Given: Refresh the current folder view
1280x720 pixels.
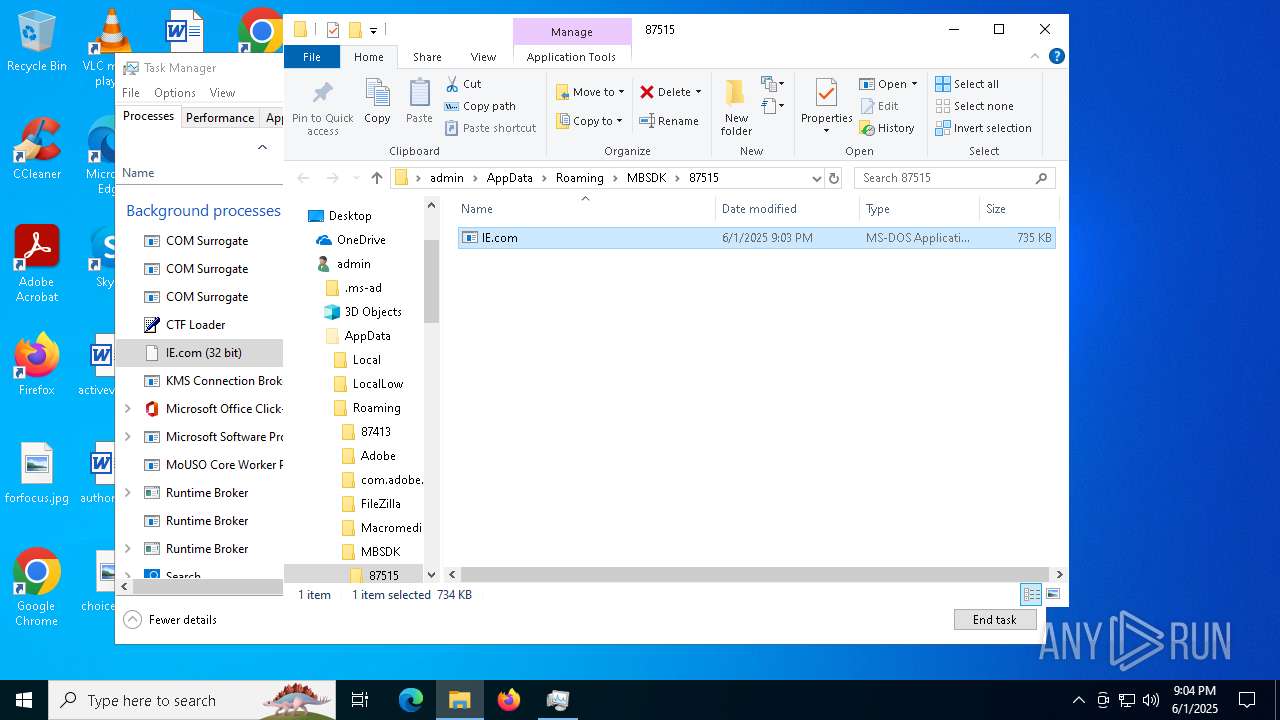Looking at the screenshot, I should coord(834,178).
